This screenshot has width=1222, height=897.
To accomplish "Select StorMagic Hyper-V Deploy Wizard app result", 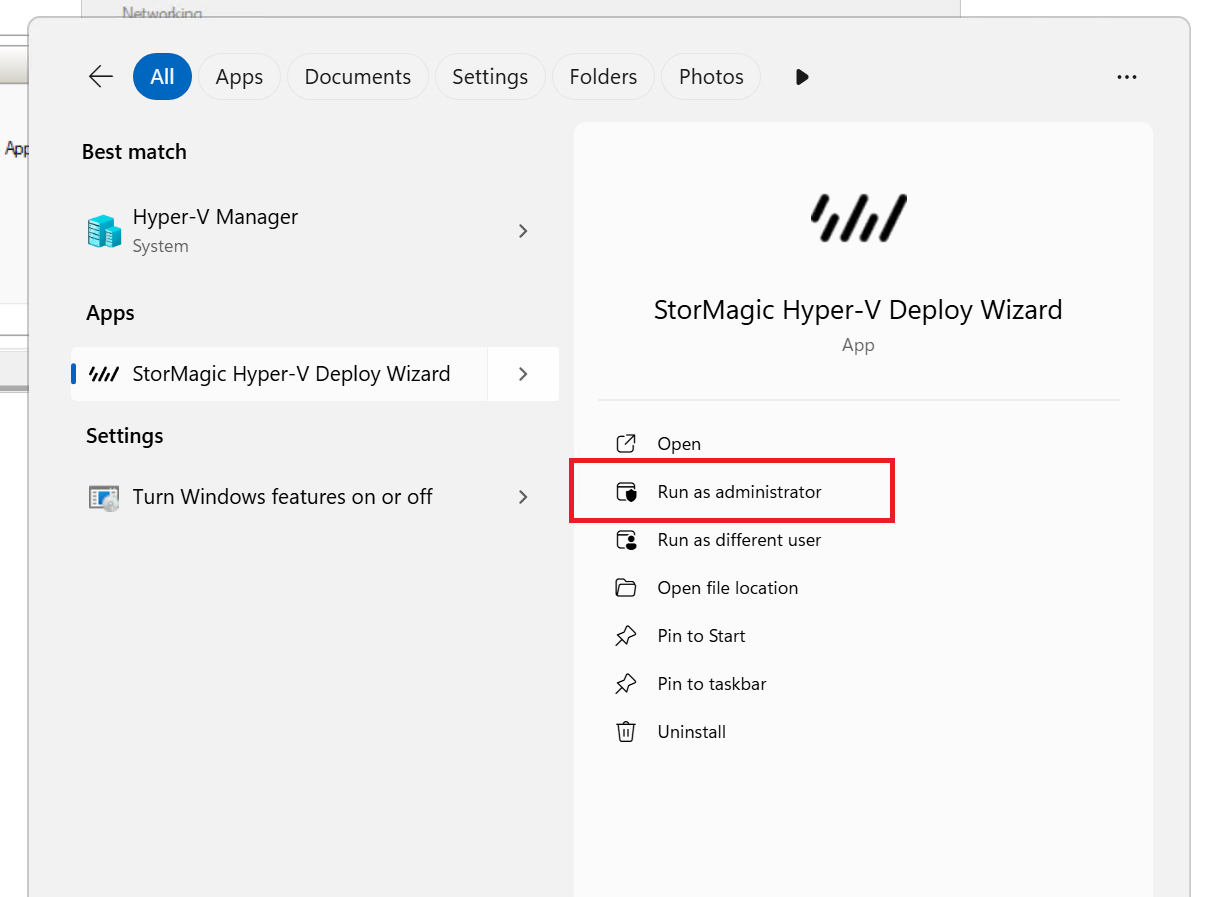I will 279,374.
